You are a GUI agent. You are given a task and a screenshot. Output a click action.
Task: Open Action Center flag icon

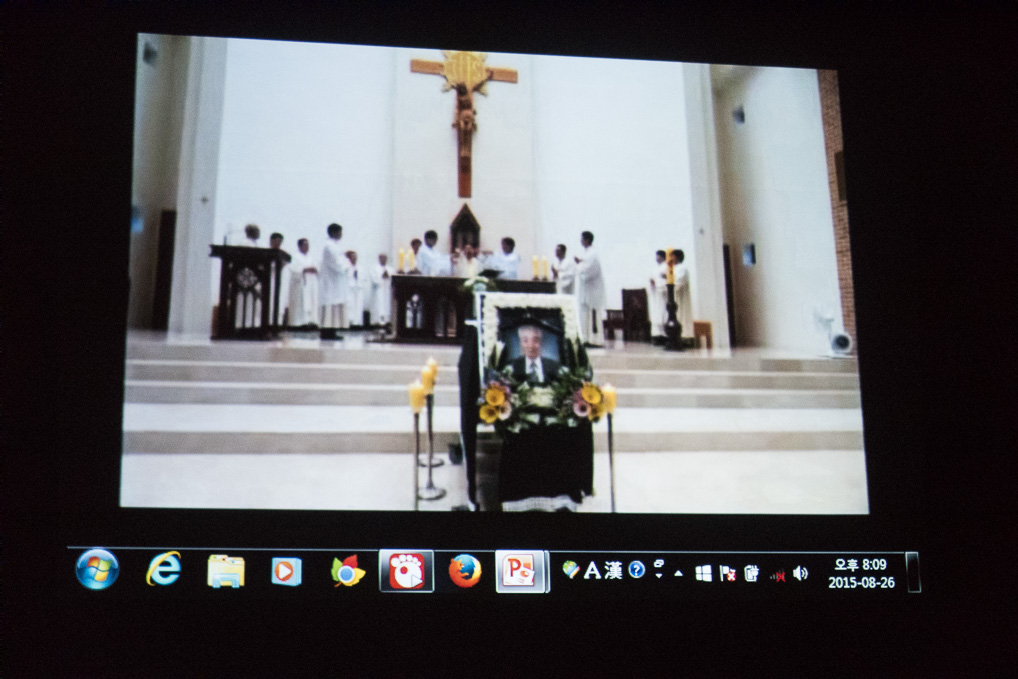pyautogui.click(x=727, y=573)
